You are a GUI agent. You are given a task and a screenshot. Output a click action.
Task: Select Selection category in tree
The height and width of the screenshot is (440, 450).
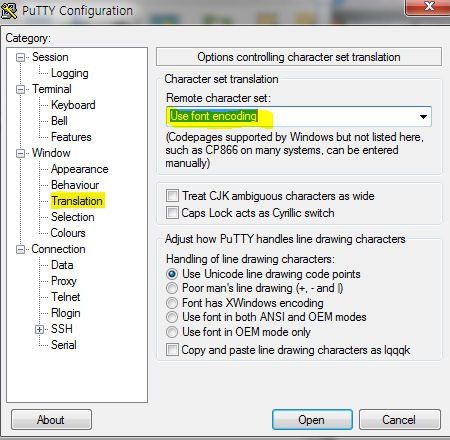pyautogui.click(x=73, y=217)
